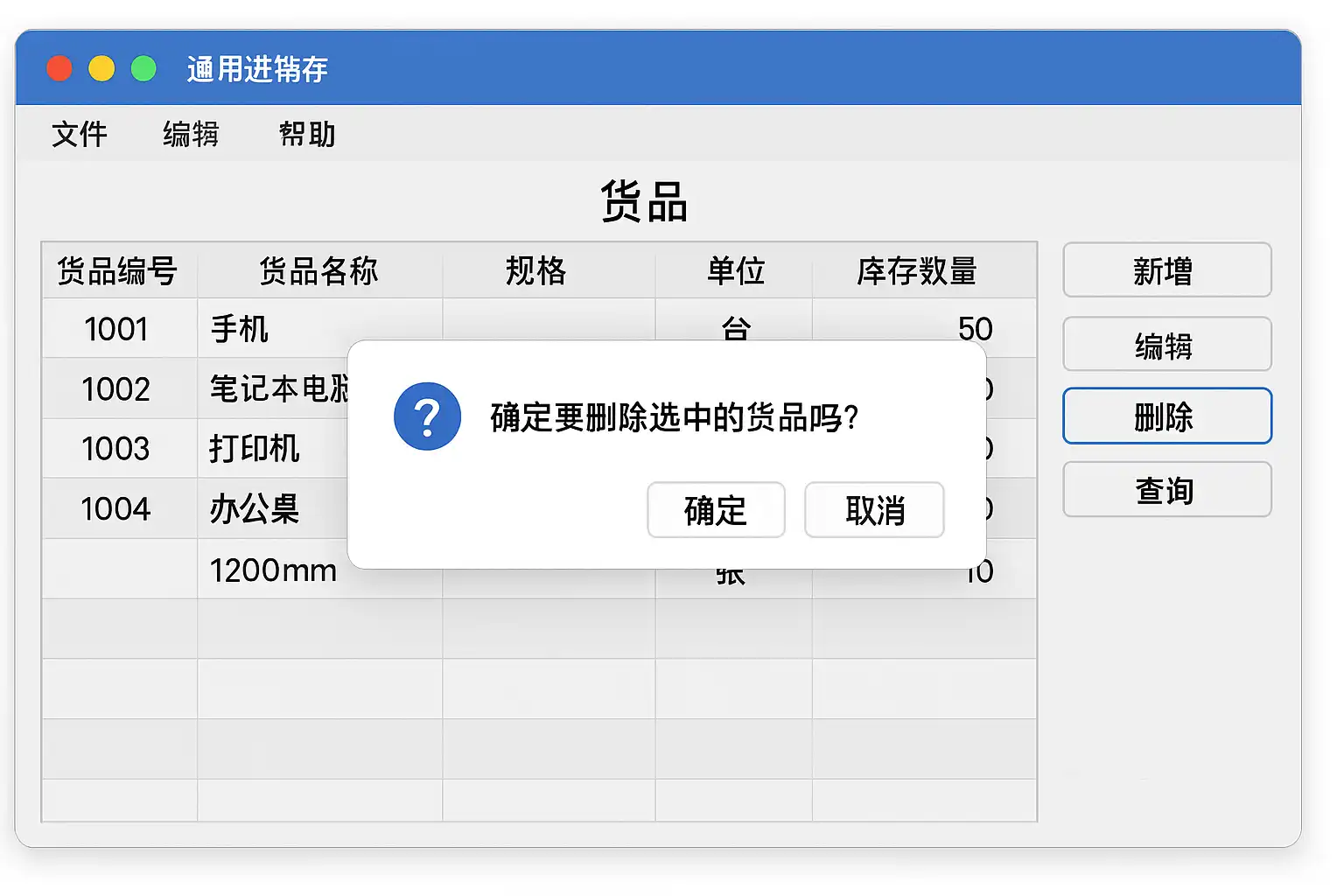The width and height of the screenshot is (1344, 896).
Task: Select the row with code 1001
Action: 116,330
